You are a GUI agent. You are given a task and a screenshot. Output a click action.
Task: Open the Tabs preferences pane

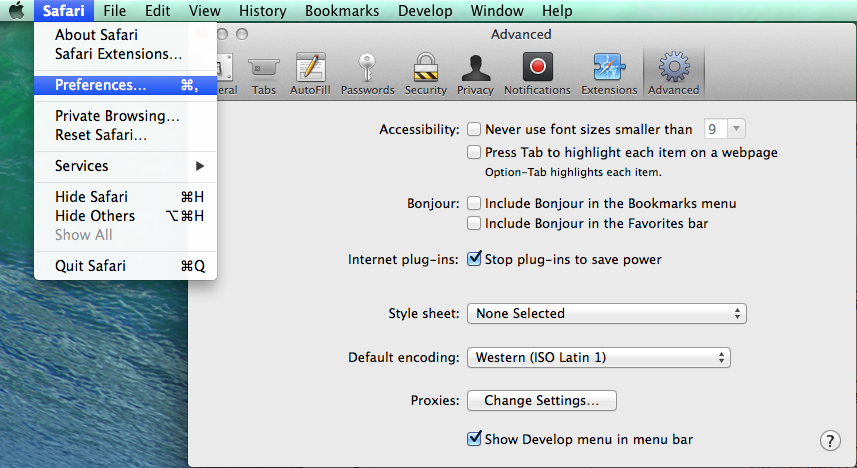(x=263, y=75)
